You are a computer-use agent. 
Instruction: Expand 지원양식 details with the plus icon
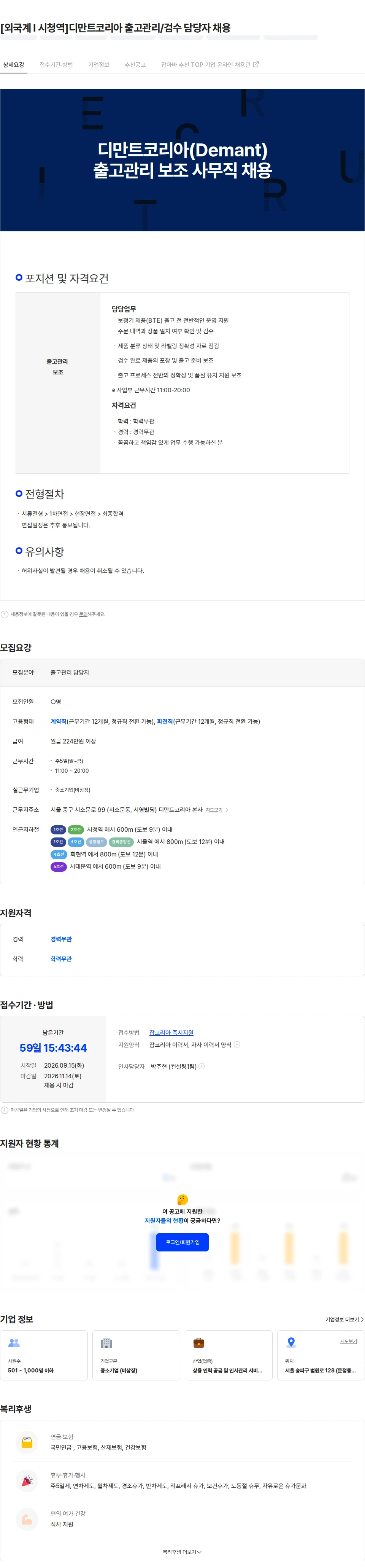pos(237,1044)
